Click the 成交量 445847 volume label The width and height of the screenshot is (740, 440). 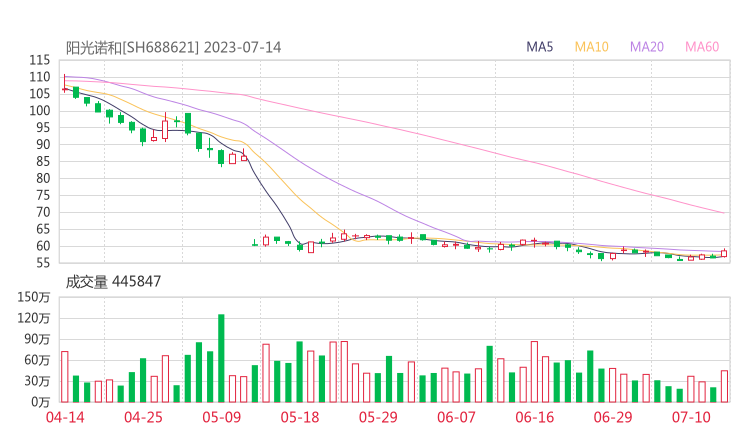pyautogui.click(x=113, y=282)
